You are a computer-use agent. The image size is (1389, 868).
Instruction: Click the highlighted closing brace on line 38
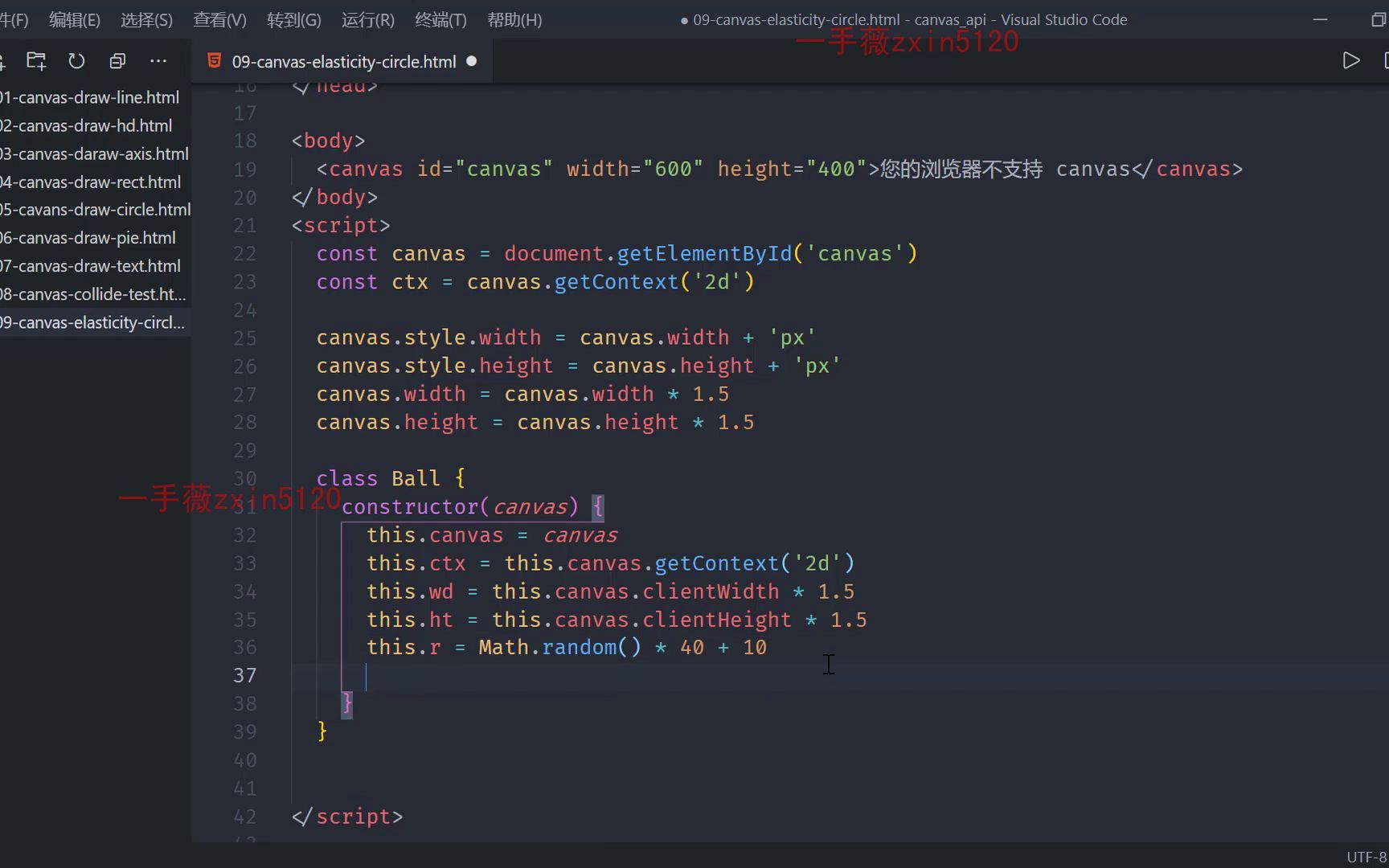click(347, 704)
